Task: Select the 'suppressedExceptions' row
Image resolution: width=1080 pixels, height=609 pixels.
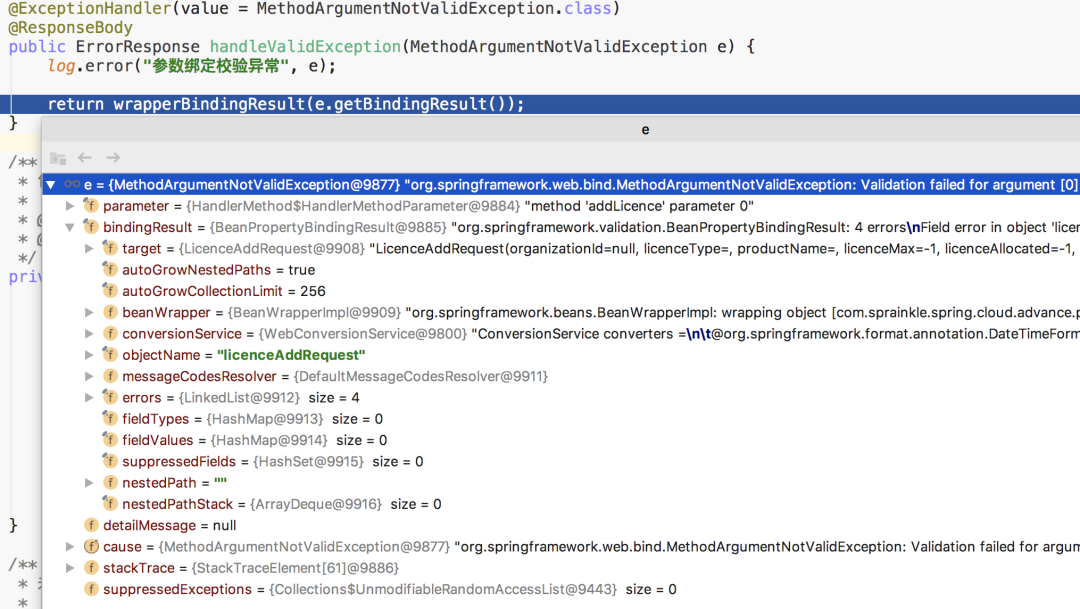Action: (561, 590)
